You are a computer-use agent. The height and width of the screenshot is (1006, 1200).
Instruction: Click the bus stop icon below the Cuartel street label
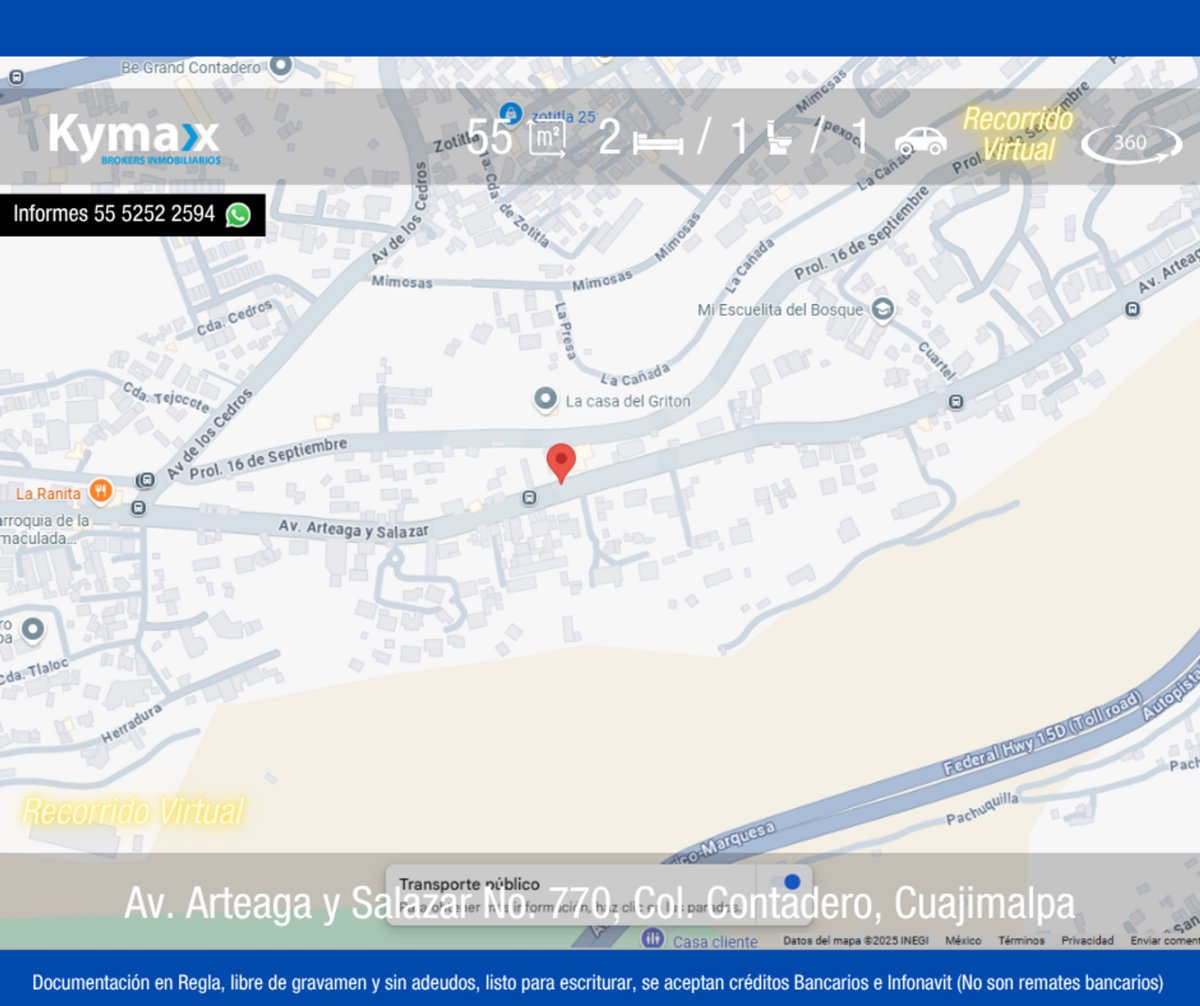click(956, 402)
